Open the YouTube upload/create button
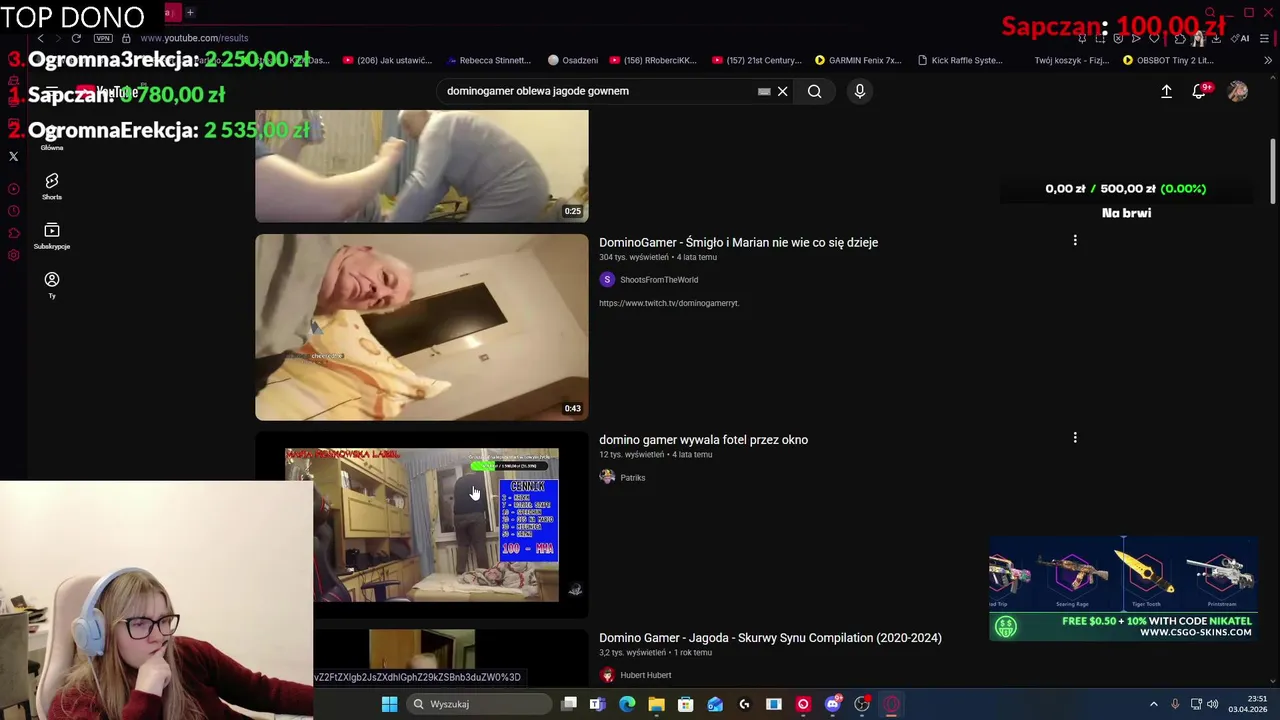 (1166, 91)
